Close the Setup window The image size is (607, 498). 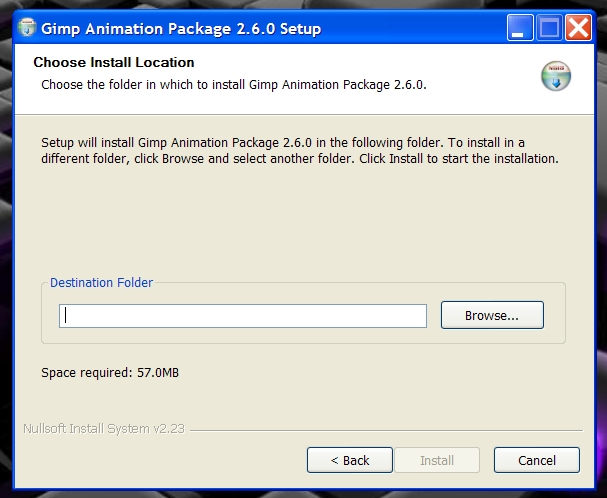(578, 28)
